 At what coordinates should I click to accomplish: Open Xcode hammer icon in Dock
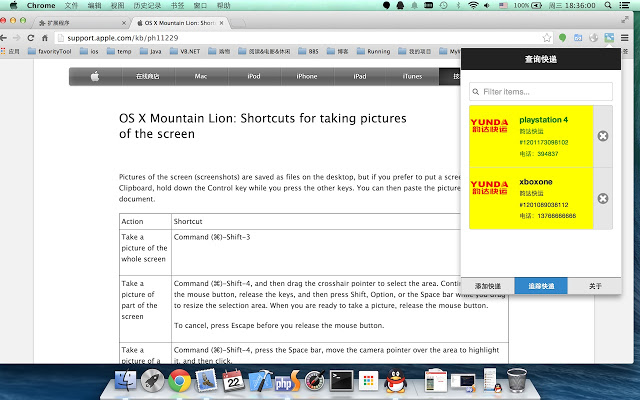pos(260,380)
